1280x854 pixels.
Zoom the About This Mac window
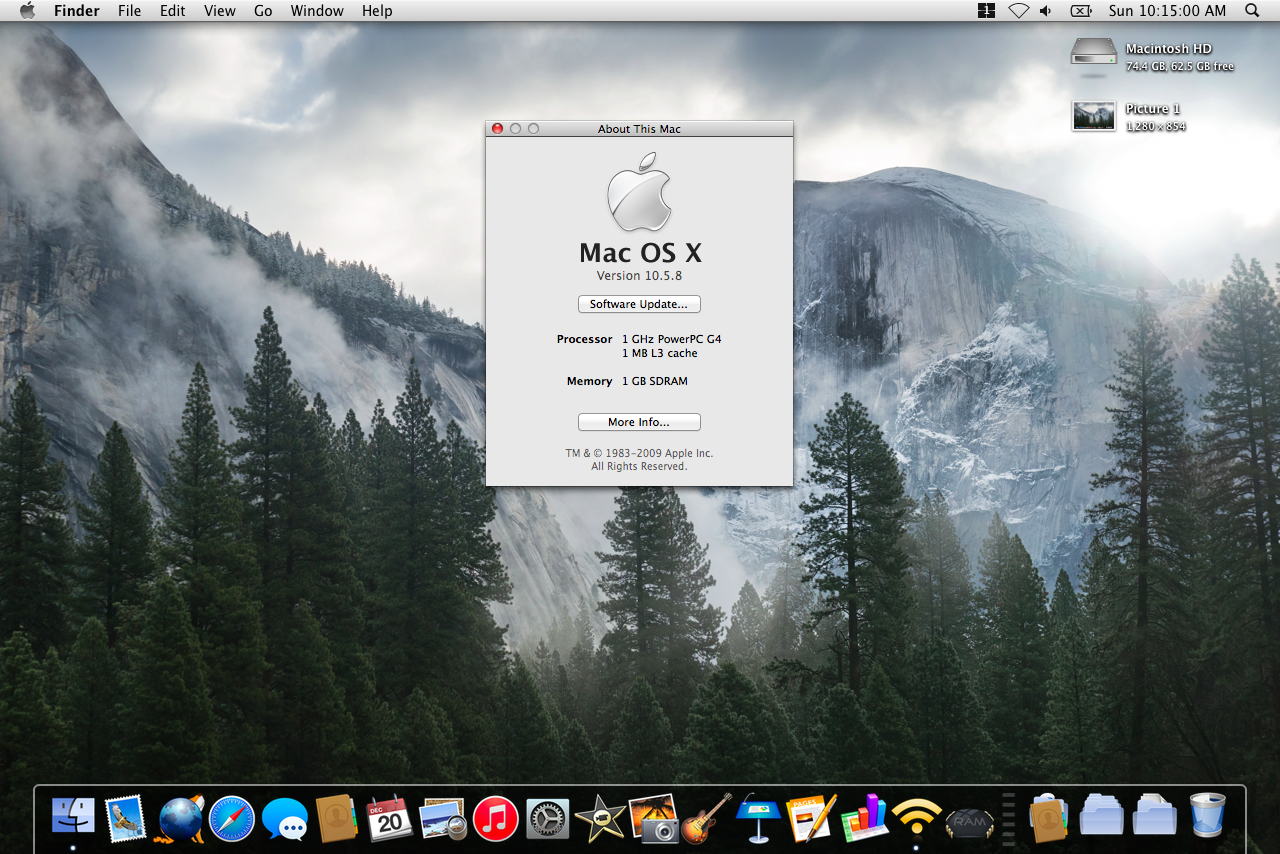coord(534,128)
